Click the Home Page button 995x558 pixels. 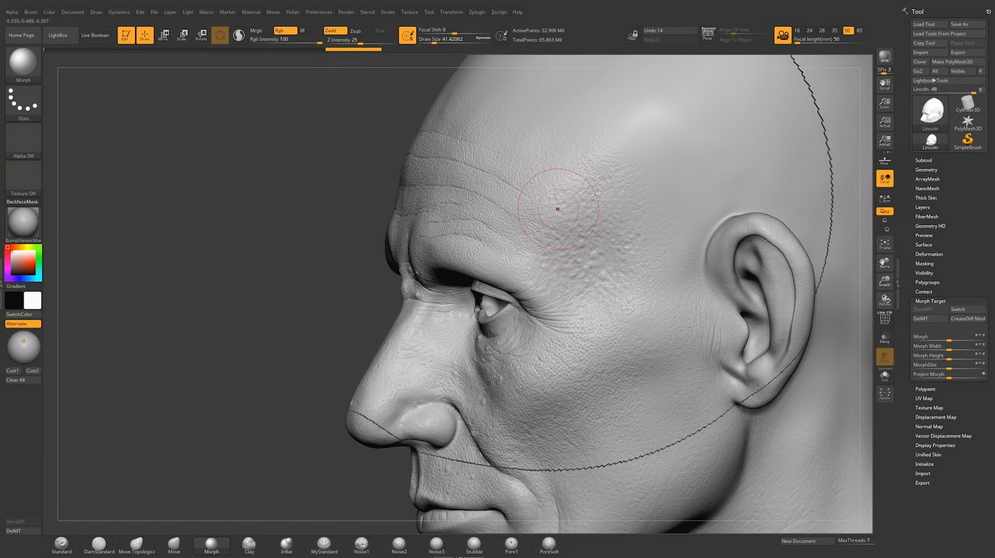[x=22, y=36]
